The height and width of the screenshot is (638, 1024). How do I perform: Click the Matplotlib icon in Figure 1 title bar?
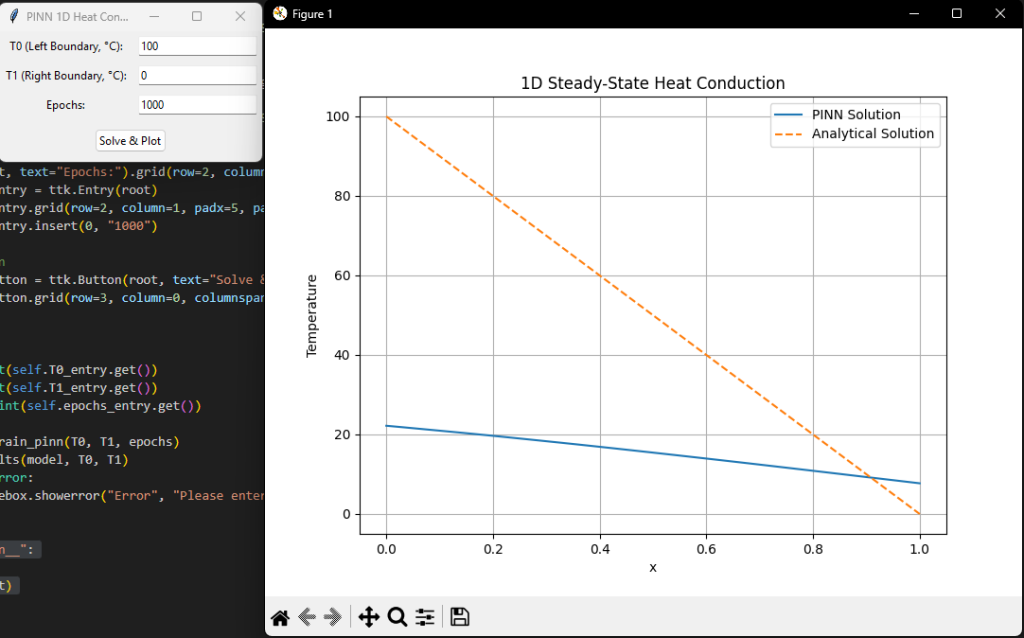280,13
